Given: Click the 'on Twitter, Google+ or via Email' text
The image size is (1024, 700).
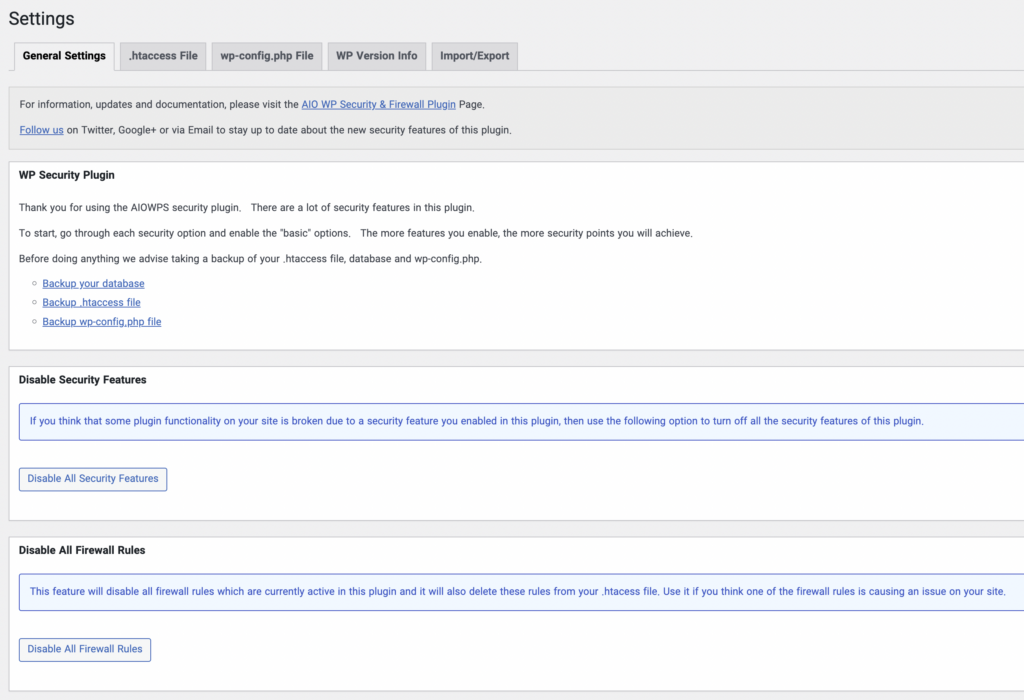Looking at the screenshot, I should (x=289, y=130).
